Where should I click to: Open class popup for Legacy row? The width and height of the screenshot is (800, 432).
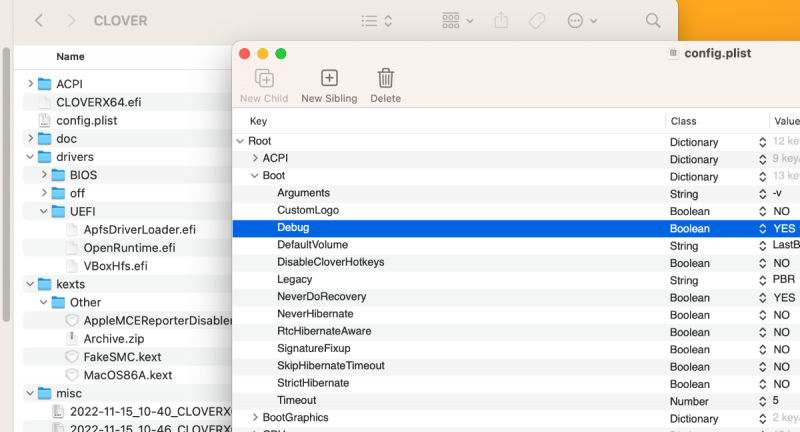click(x=762, y=281)
